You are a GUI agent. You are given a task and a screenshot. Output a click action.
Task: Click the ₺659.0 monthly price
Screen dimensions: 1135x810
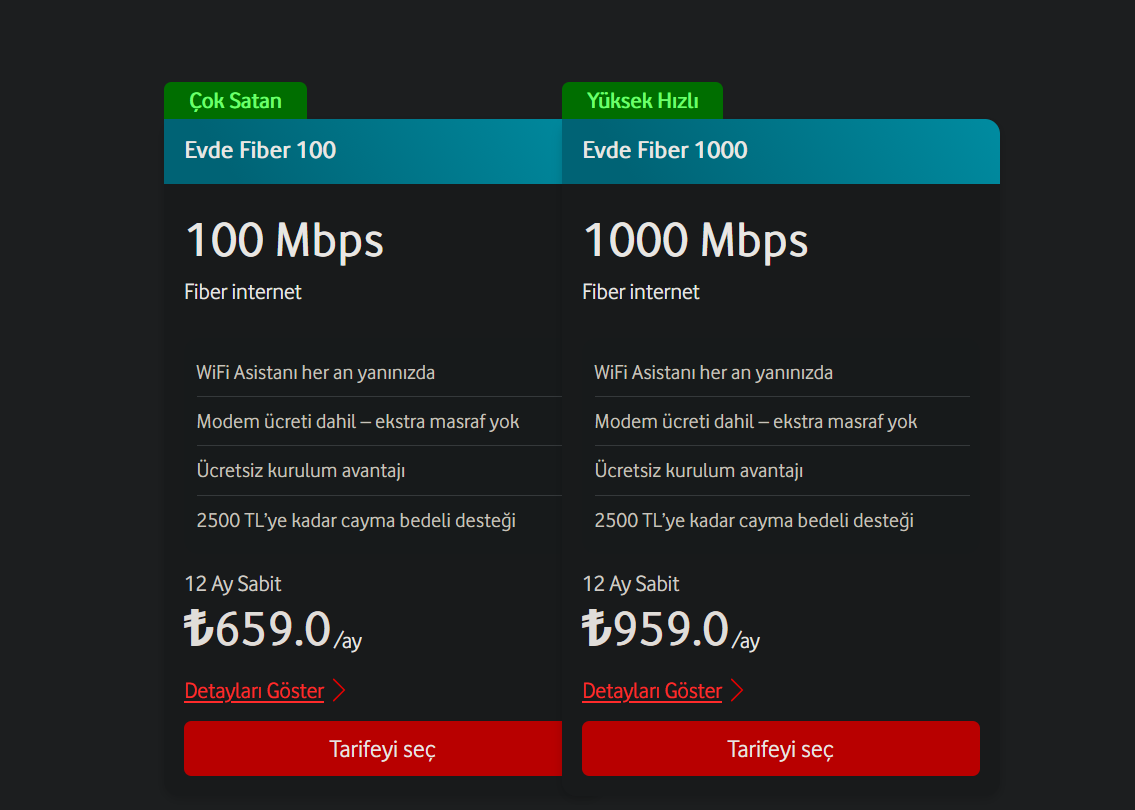[x=258, y=629]
